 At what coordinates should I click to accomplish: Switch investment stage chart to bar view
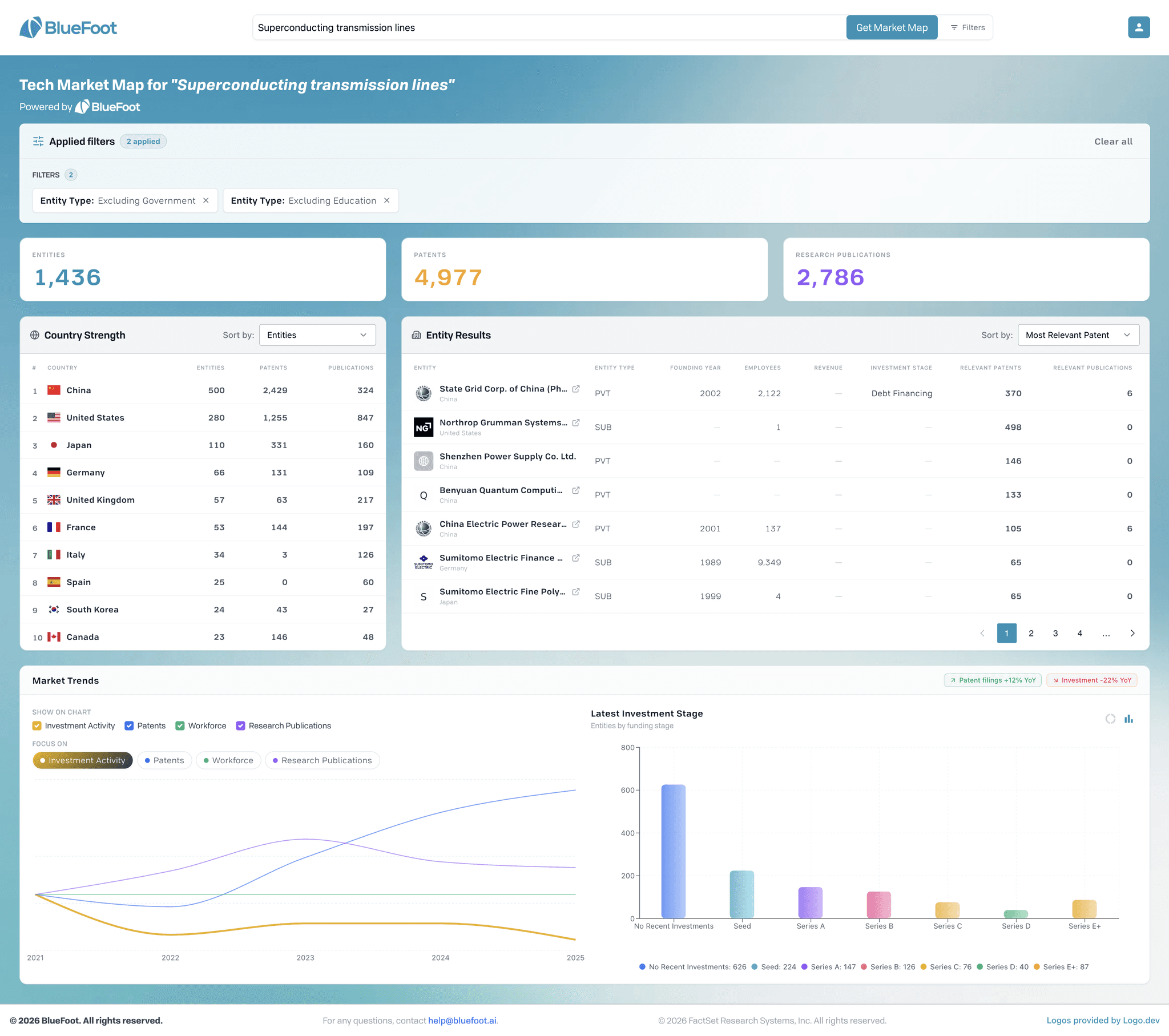[1128, 719]
